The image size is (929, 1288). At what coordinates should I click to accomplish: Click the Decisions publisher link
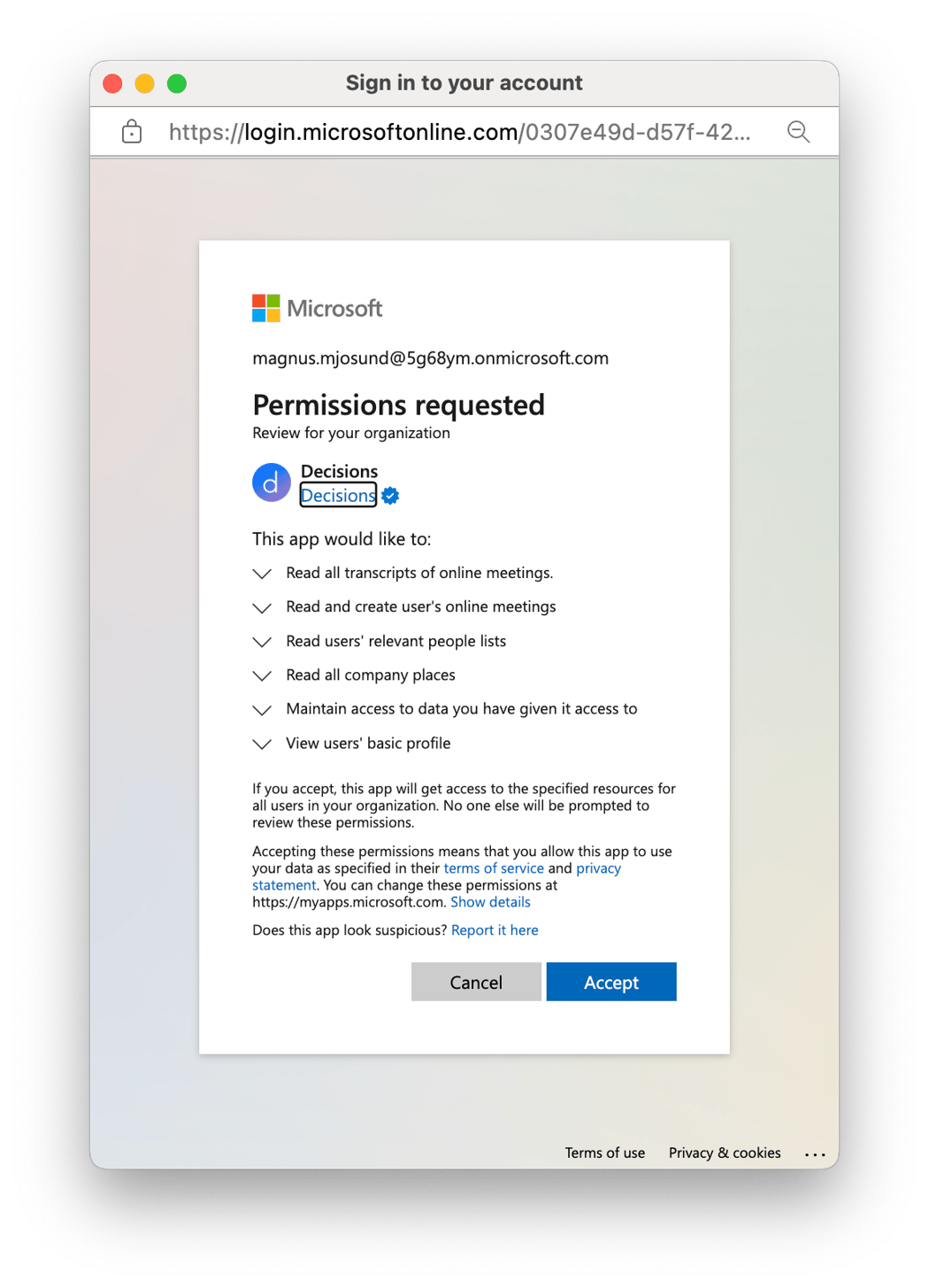pos(338,495)
